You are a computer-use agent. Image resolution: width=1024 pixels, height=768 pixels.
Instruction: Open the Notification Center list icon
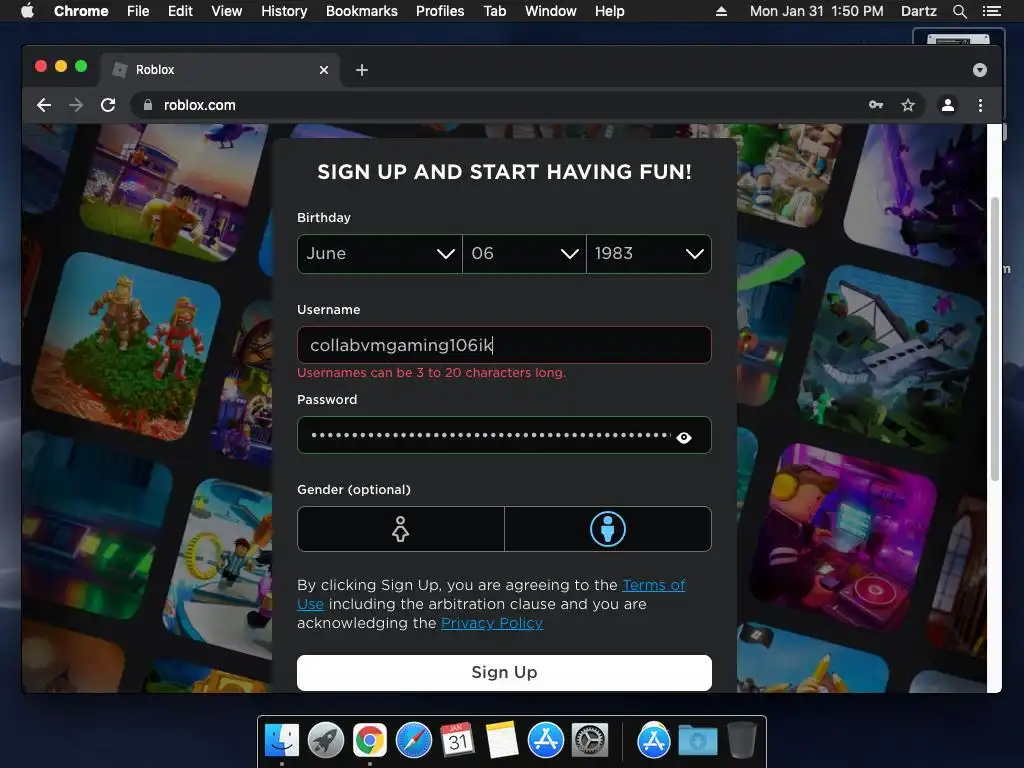991,11
